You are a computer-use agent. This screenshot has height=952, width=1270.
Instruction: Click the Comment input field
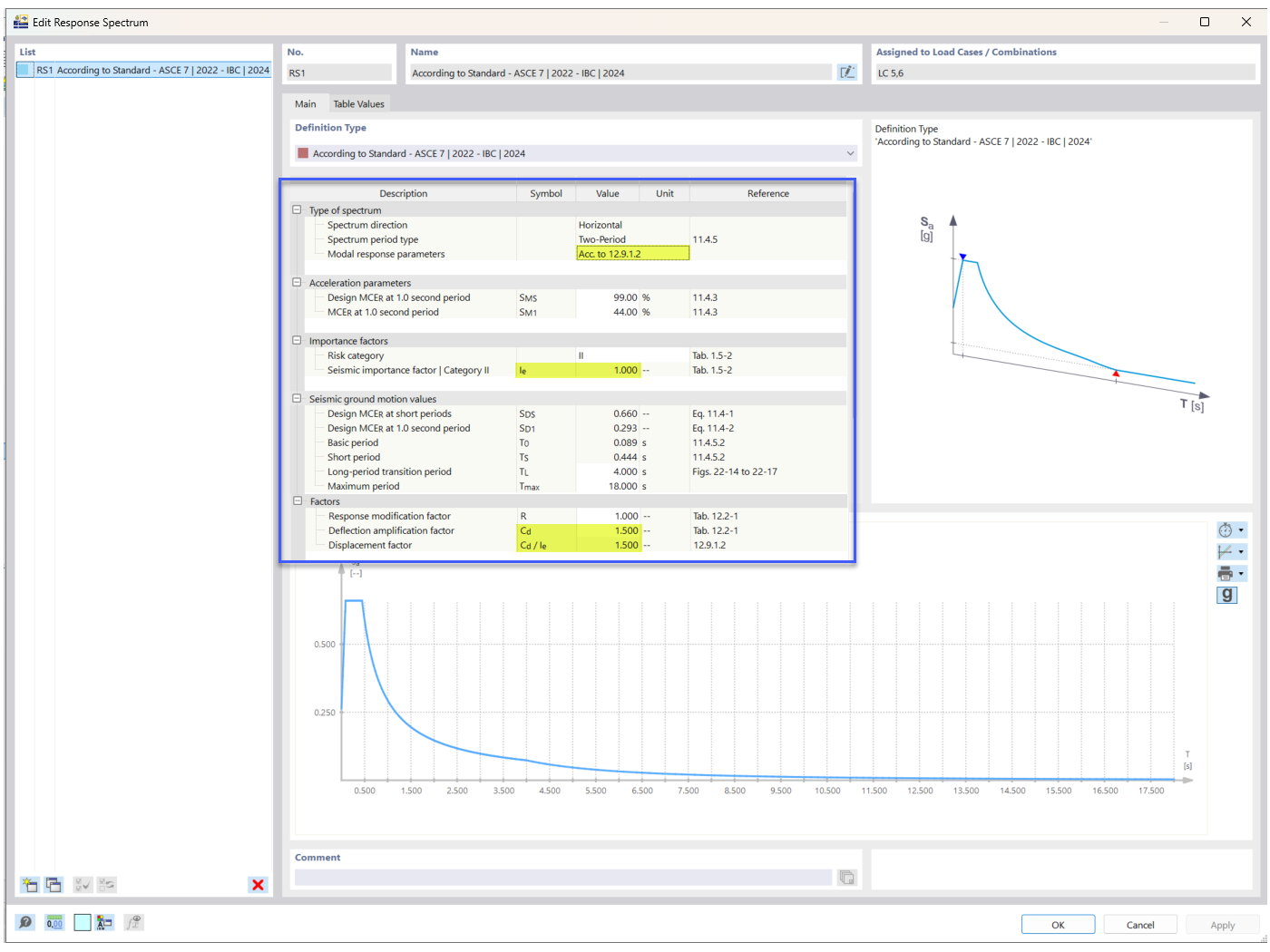pos(562,878)
